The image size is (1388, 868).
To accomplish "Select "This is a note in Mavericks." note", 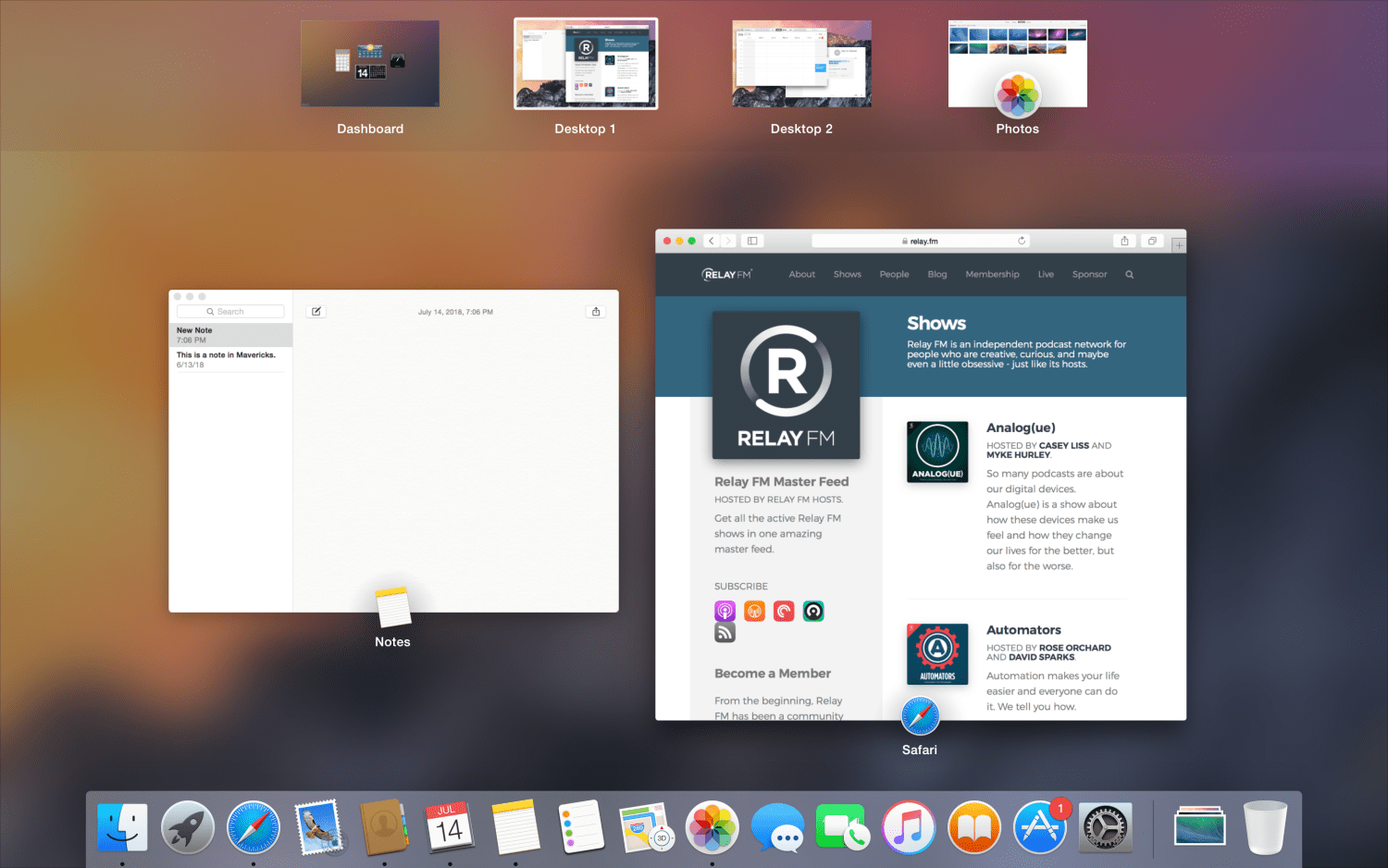I will coord(230,359).
